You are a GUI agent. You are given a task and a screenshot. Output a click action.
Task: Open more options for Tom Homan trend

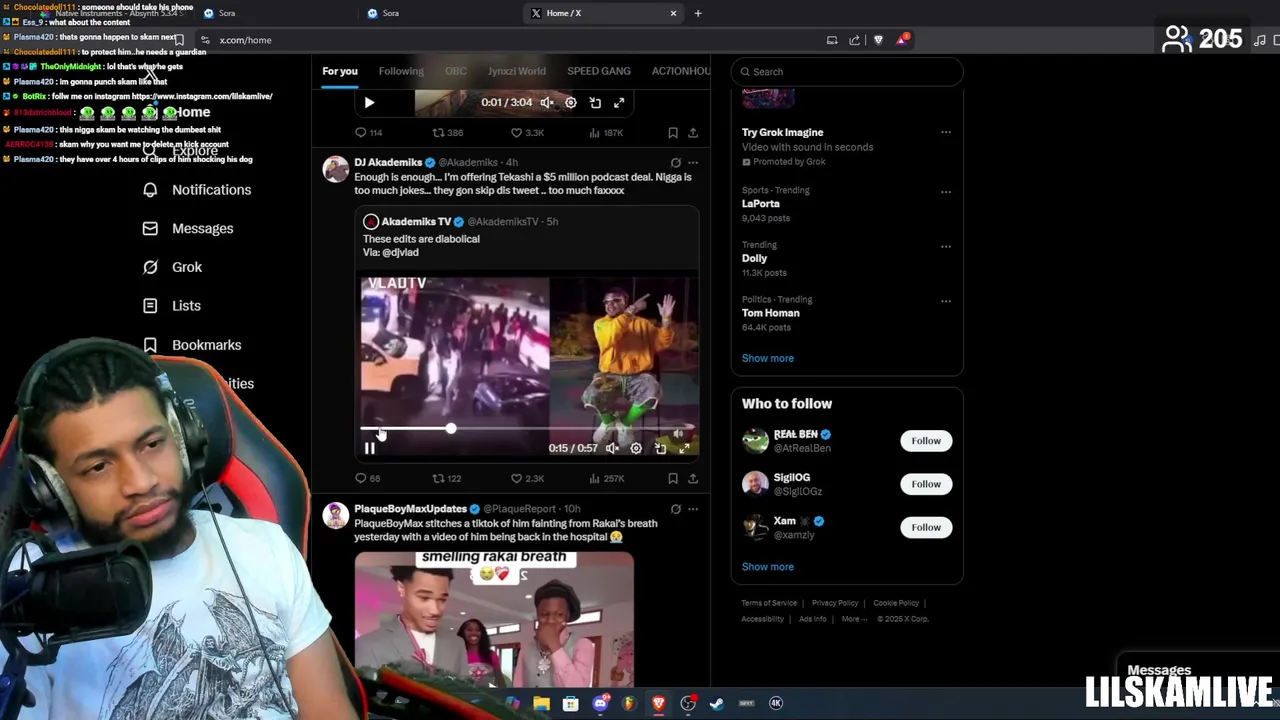946,301
